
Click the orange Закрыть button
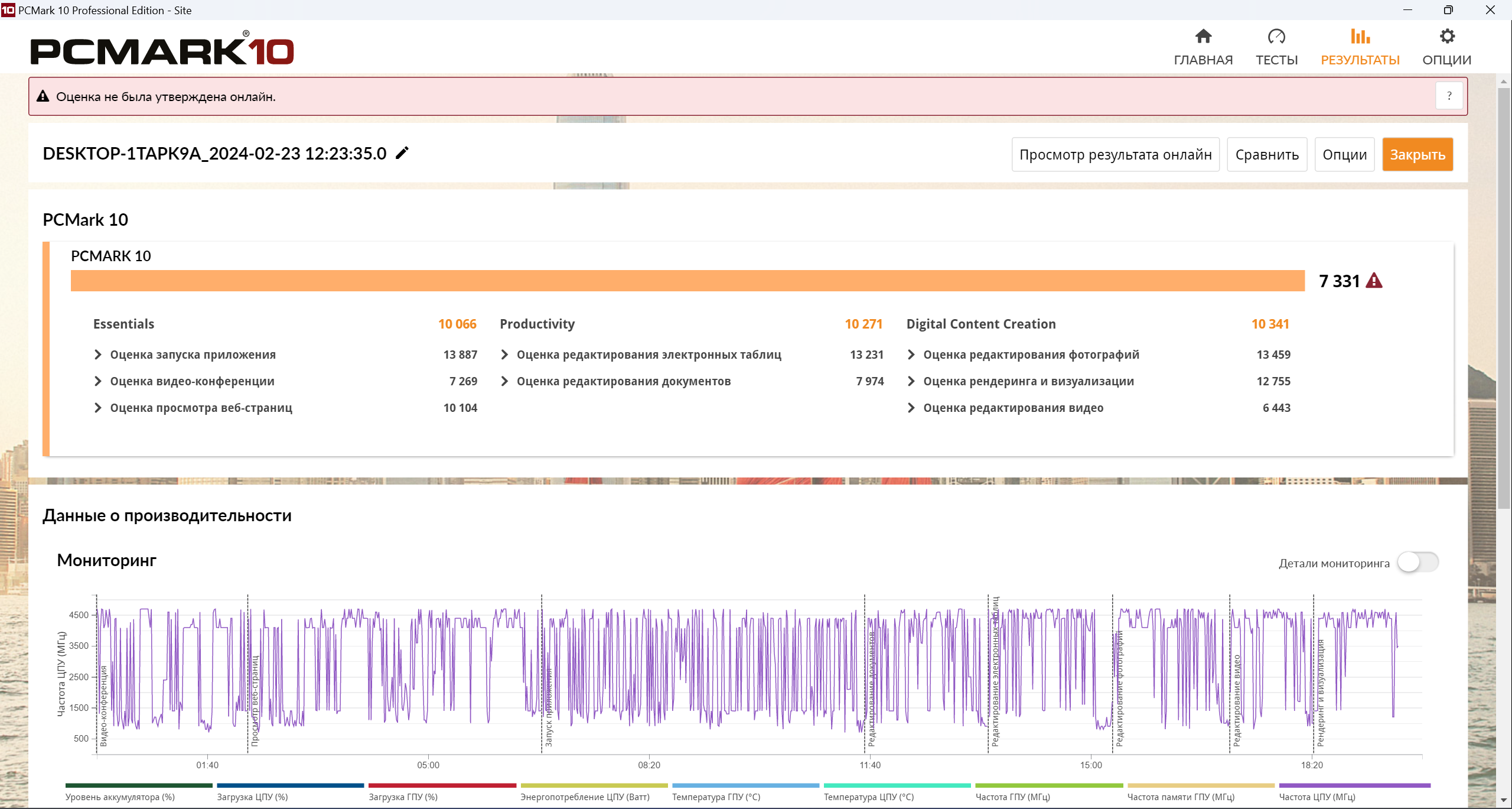coord(1417,155)
